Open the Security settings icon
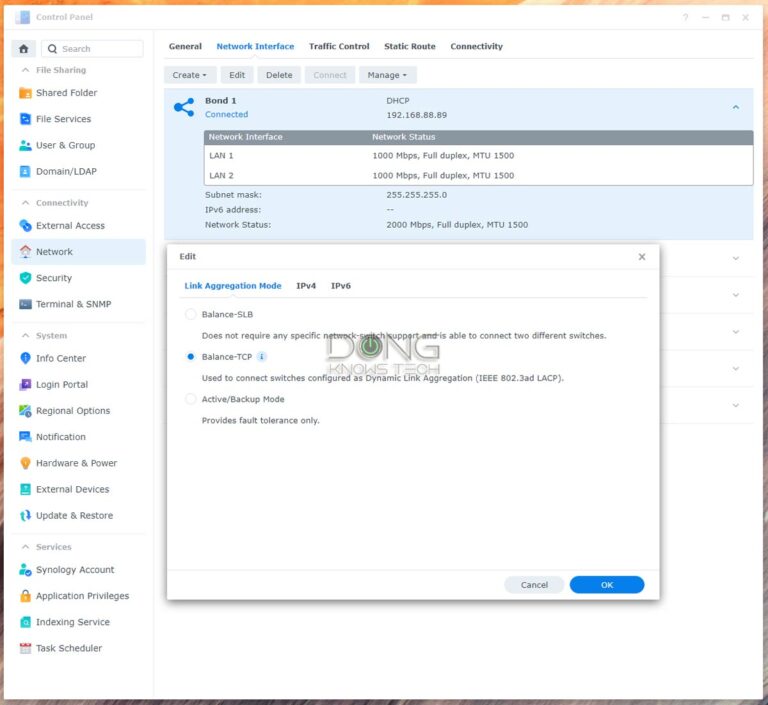 [x=26, y=278]
